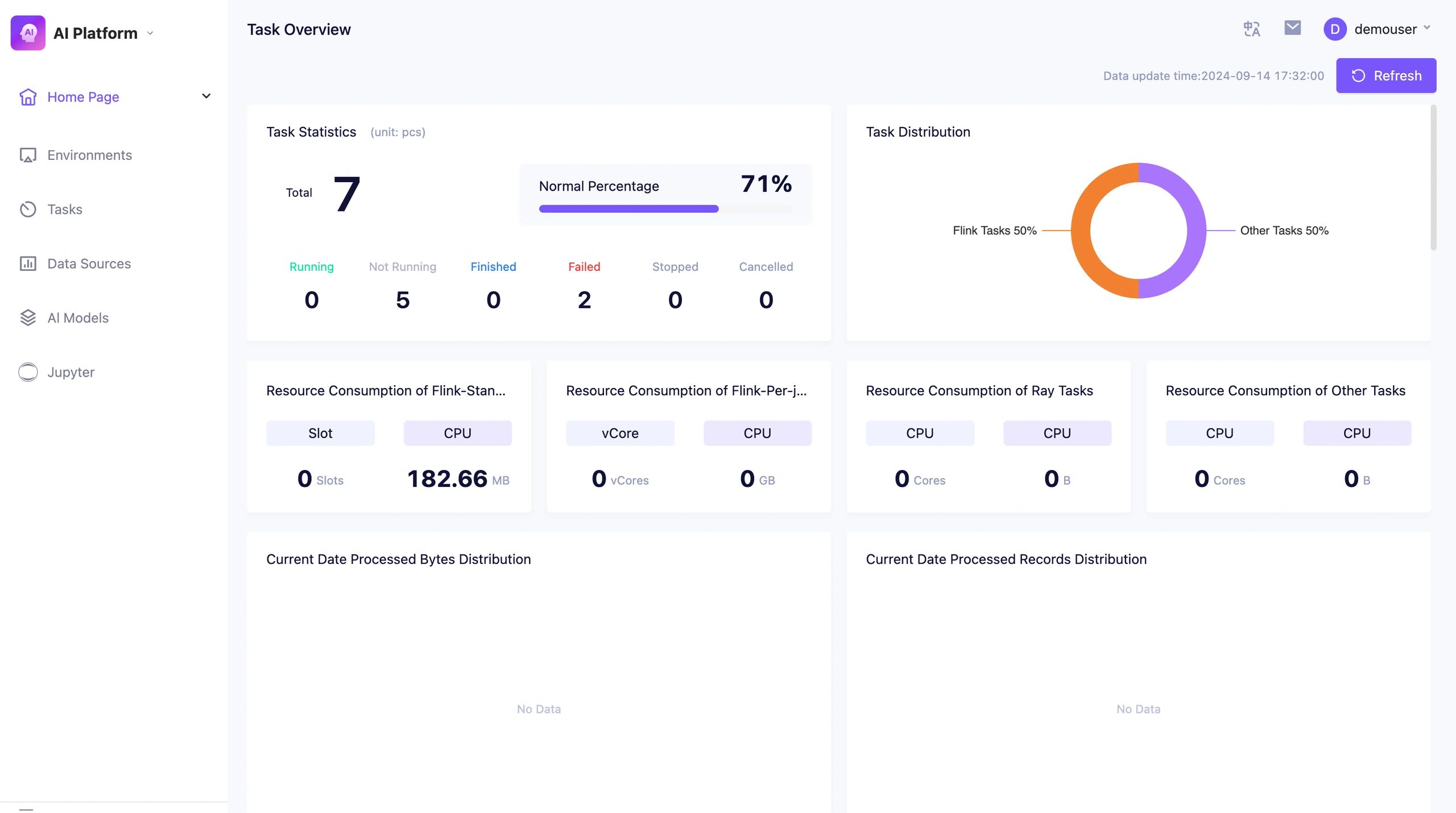
Task: Click the Tasks clock icon
Action: point(28,209)
